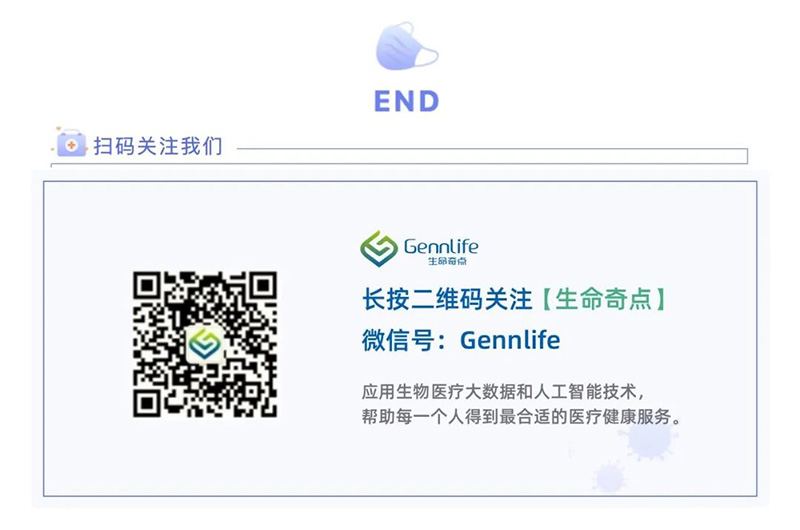Click the QR code image
800x530 pixels.
205,344
